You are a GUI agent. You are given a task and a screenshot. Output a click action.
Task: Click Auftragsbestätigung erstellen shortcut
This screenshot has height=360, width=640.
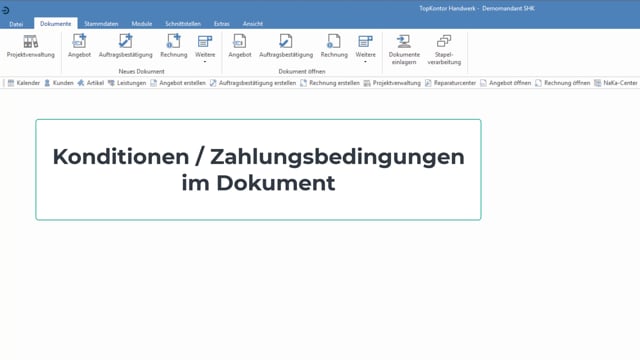coord(253,83)
